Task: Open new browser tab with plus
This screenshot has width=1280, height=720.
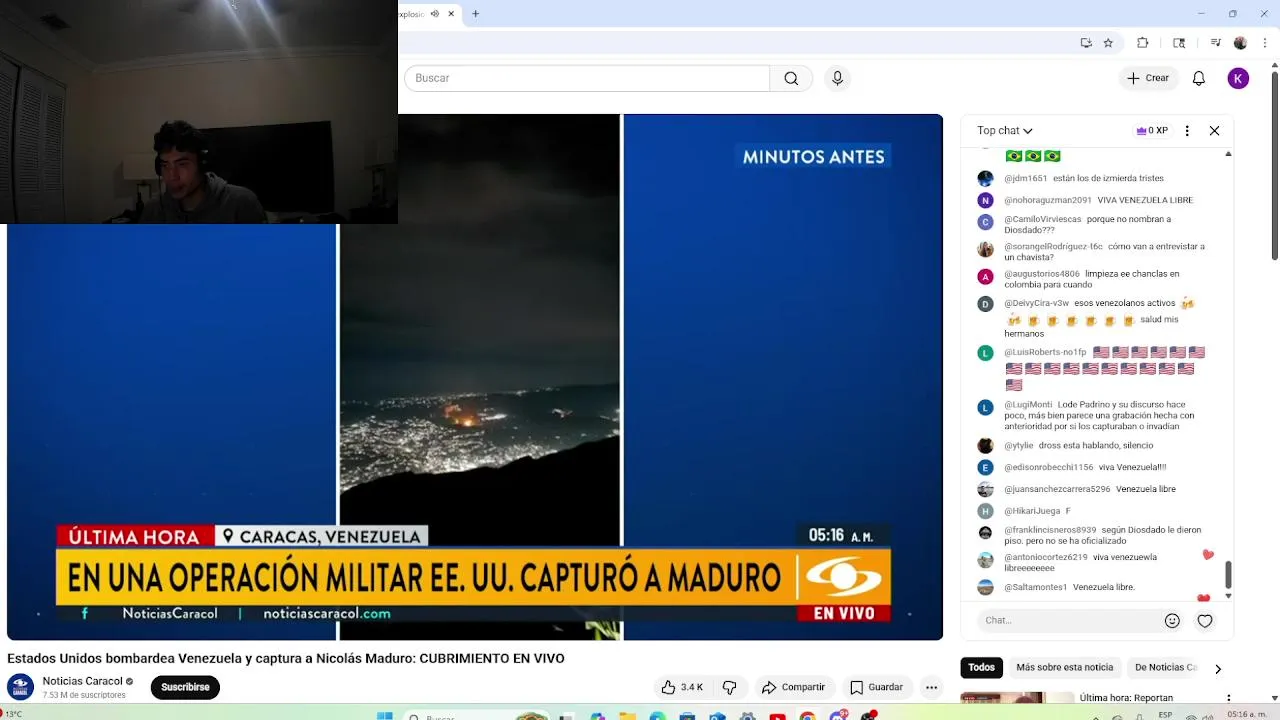Action: click(475, 14)
